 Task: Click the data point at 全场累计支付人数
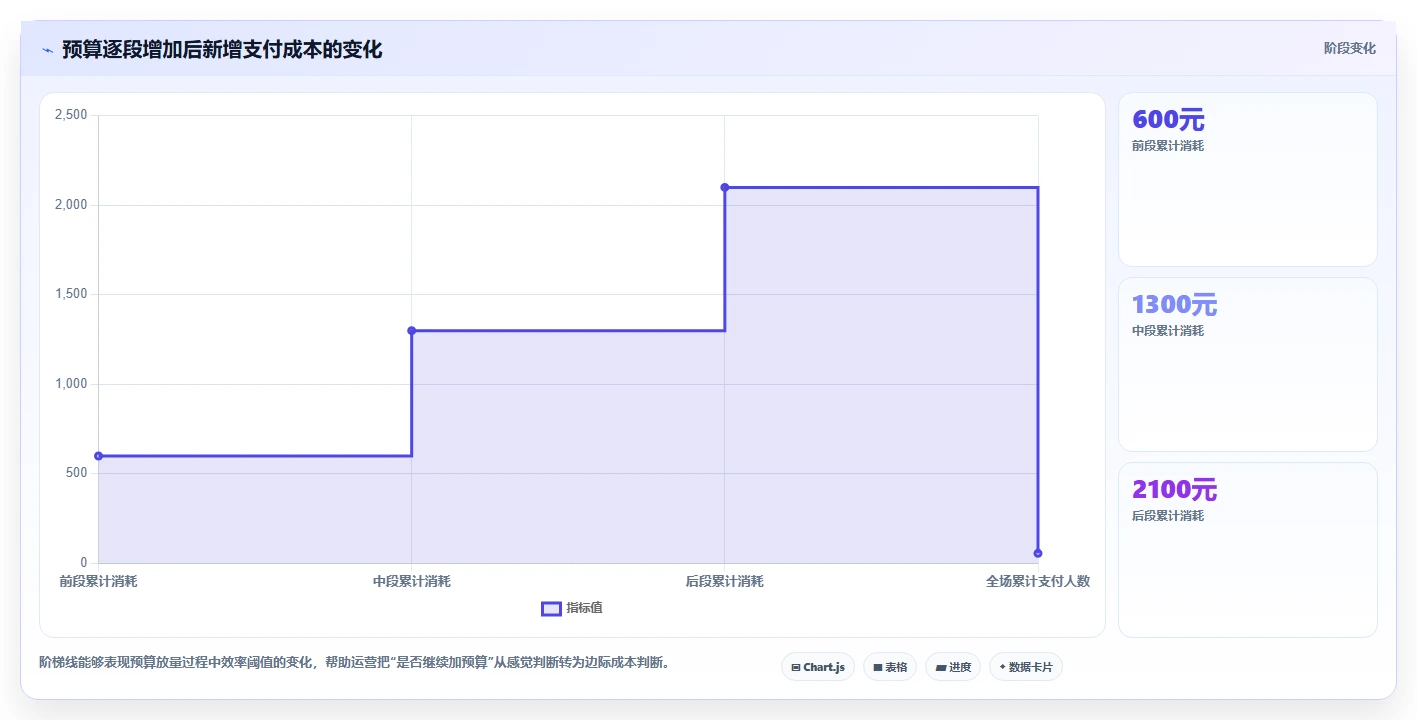click(1038, 553)
